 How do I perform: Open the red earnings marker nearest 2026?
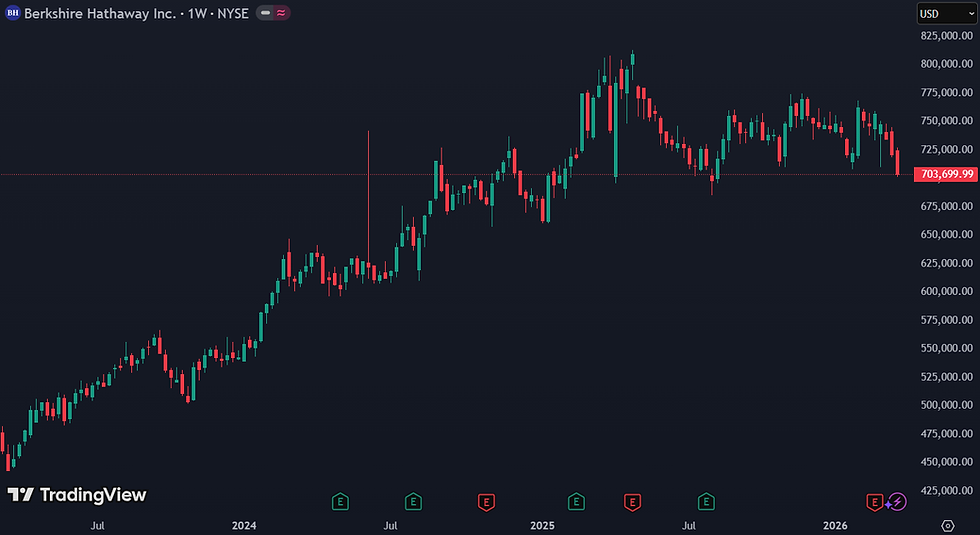[874, 501]
